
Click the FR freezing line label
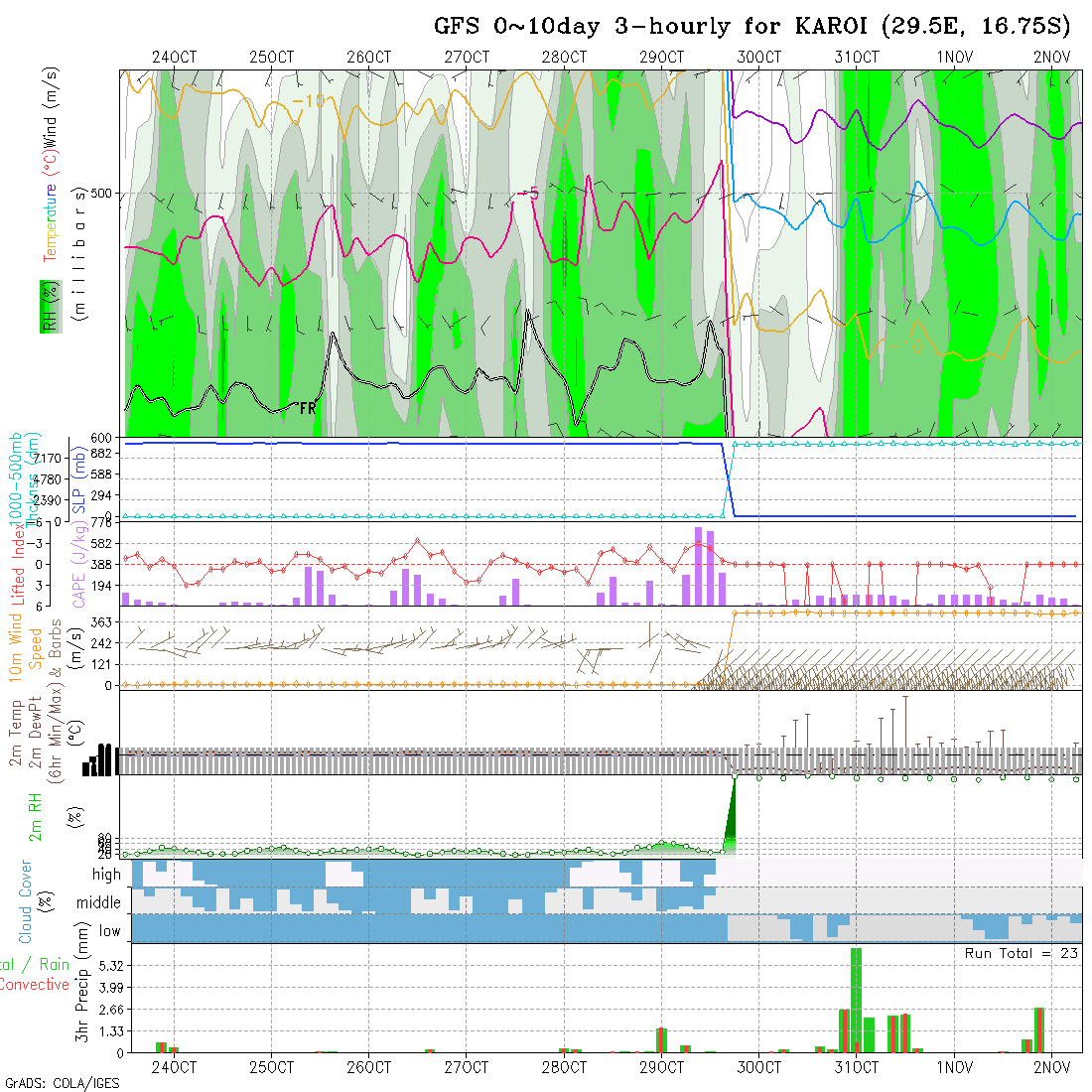pyautogui.click(x=307, y=407)
